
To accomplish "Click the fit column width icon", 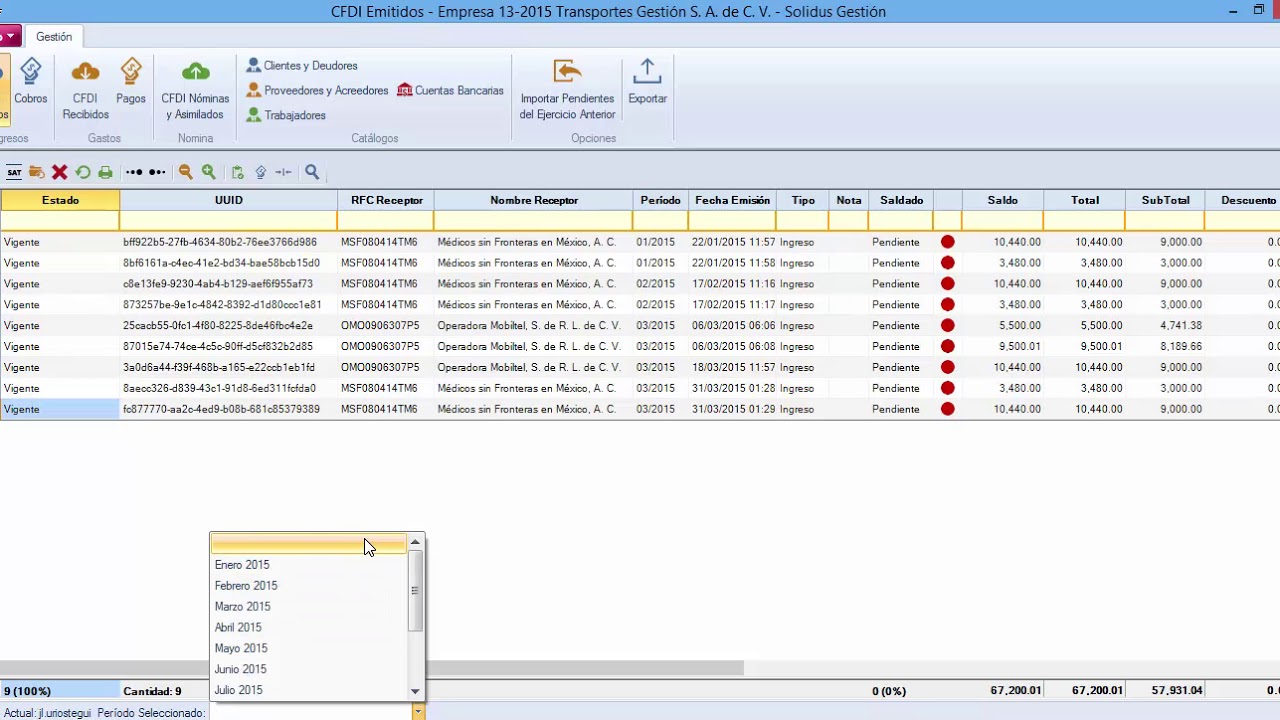I will pyautogui.click(x=283, y=172).
